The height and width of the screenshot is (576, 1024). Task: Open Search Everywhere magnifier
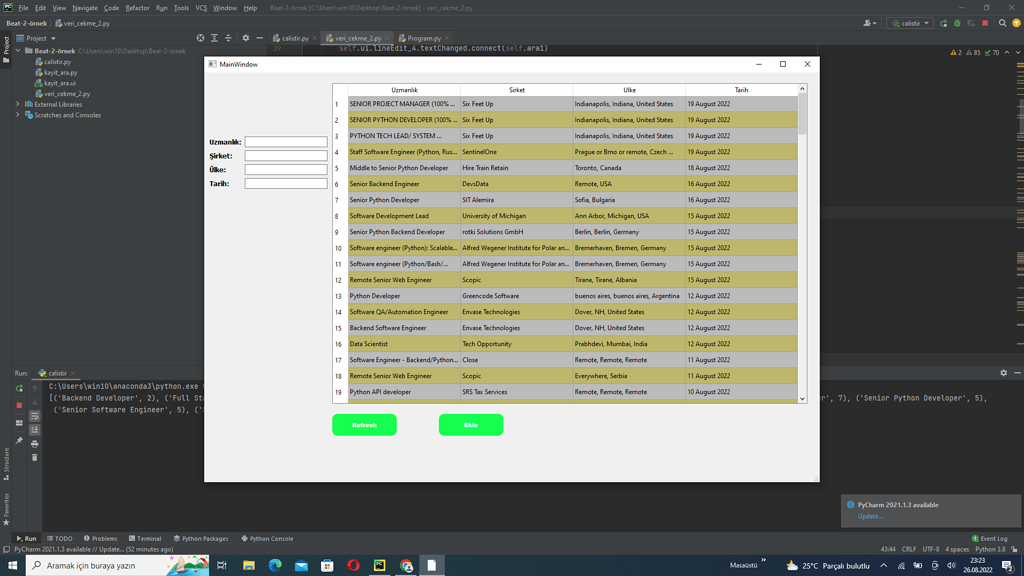tap(1002, 24)
